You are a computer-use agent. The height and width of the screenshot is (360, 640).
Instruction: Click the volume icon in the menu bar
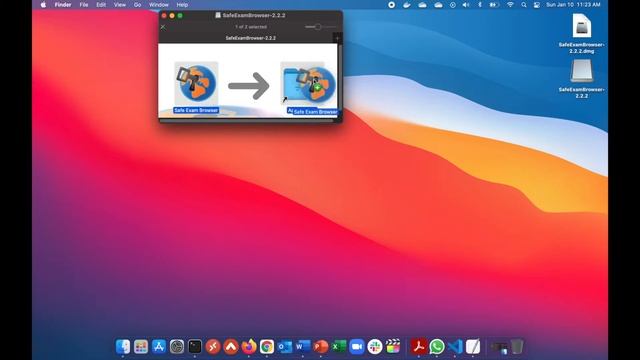pyautogui.click(x=466, y=5)
